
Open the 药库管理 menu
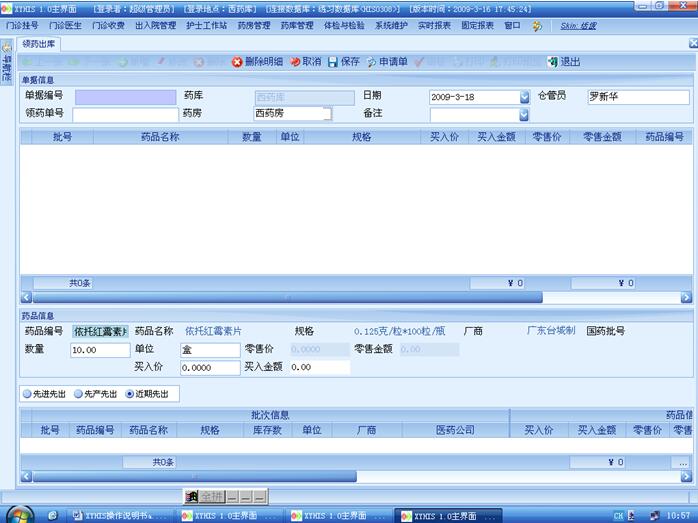(297, 25)
